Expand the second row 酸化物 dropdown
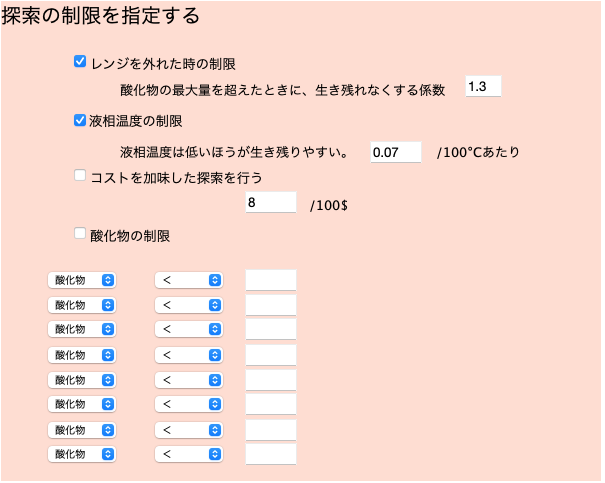The width and height of the screenshot is (605, 483). 82,305
